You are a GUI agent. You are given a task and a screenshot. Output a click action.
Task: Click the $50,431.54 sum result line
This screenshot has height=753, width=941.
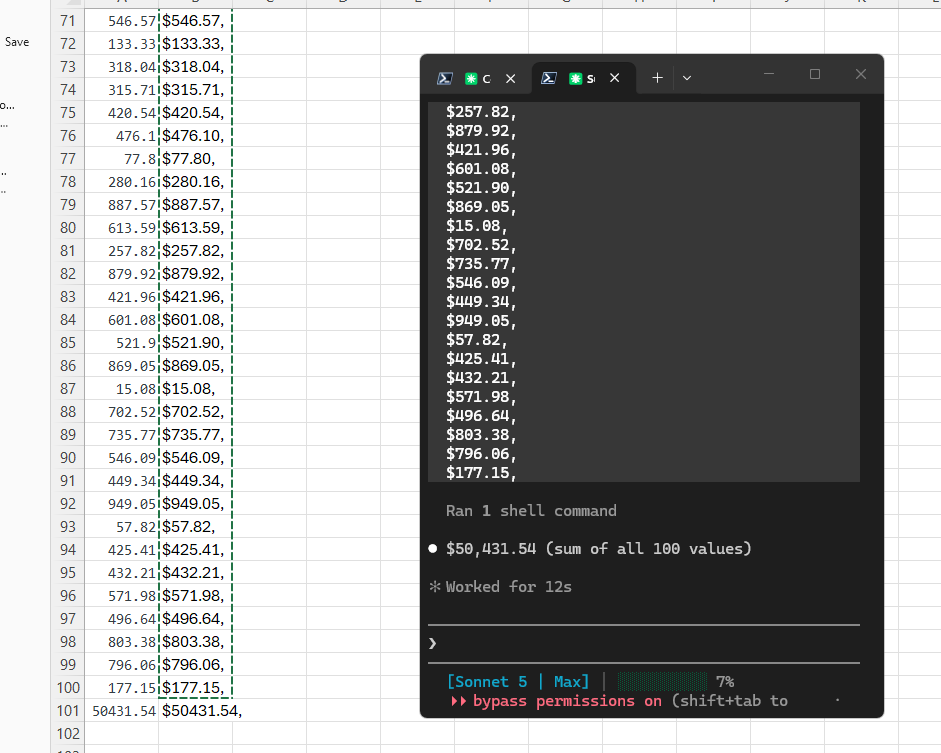tap(598, 548)
